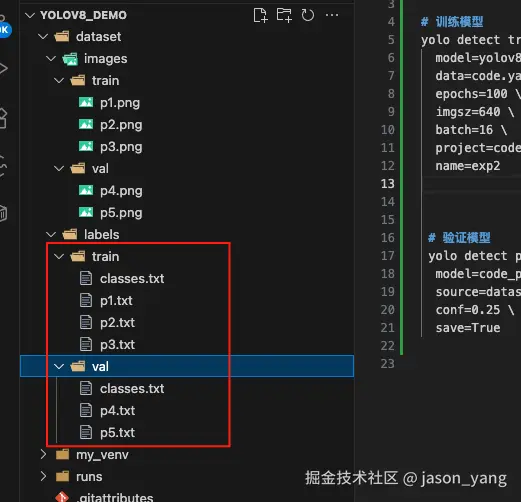The image size is (521, 502).
Task: Click the save=True line in editor
Action: click(468, 328)
